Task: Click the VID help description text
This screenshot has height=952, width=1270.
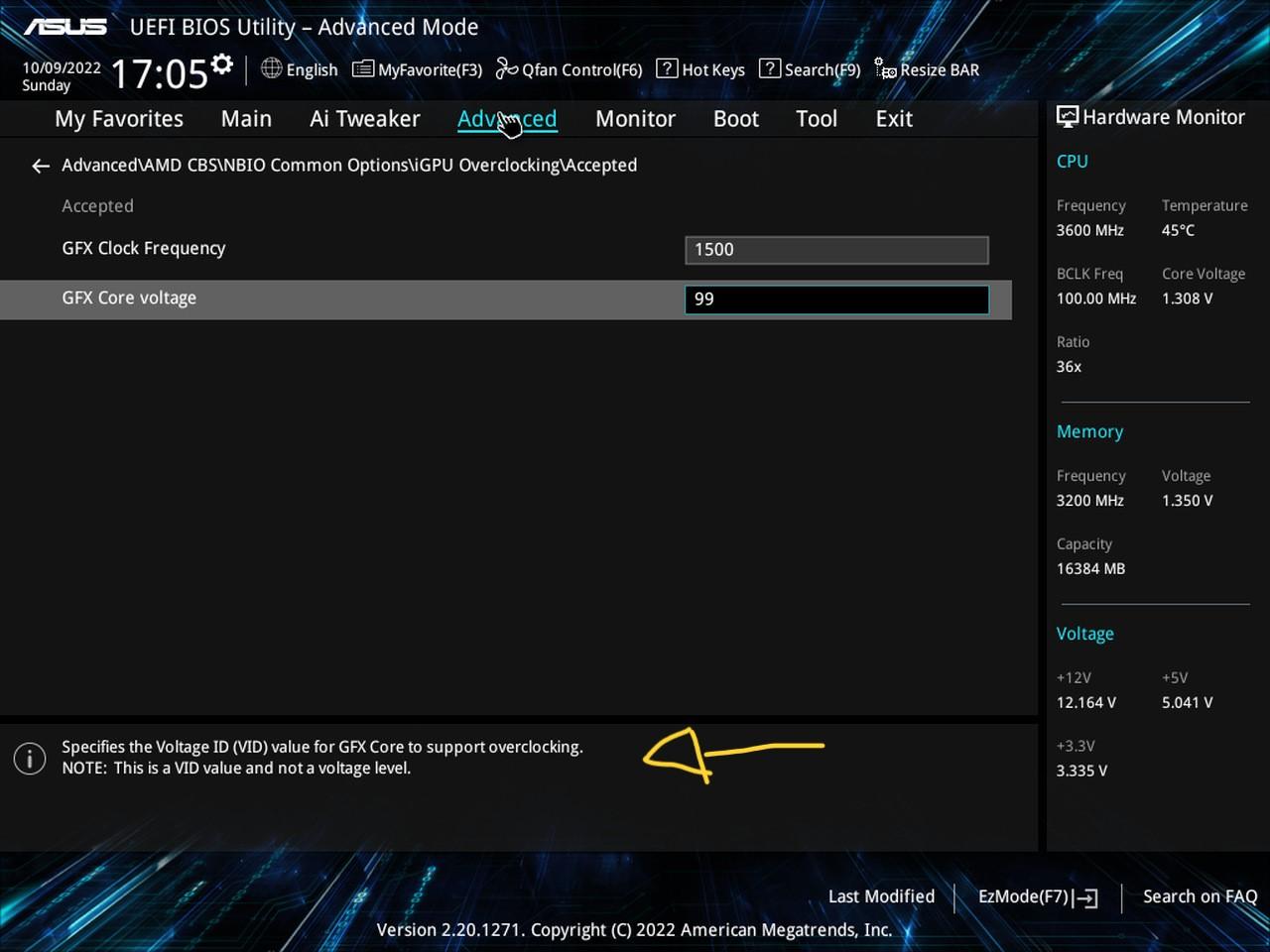Action: [x=321, y=758]
